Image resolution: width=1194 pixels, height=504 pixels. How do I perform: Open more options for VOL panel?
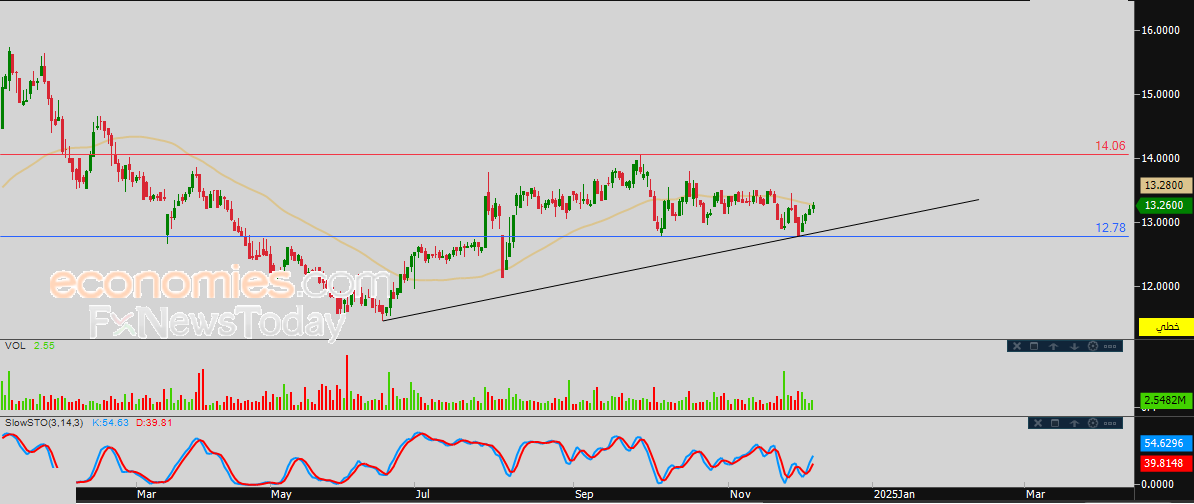pyautogui.click(x=1110, y=346)
